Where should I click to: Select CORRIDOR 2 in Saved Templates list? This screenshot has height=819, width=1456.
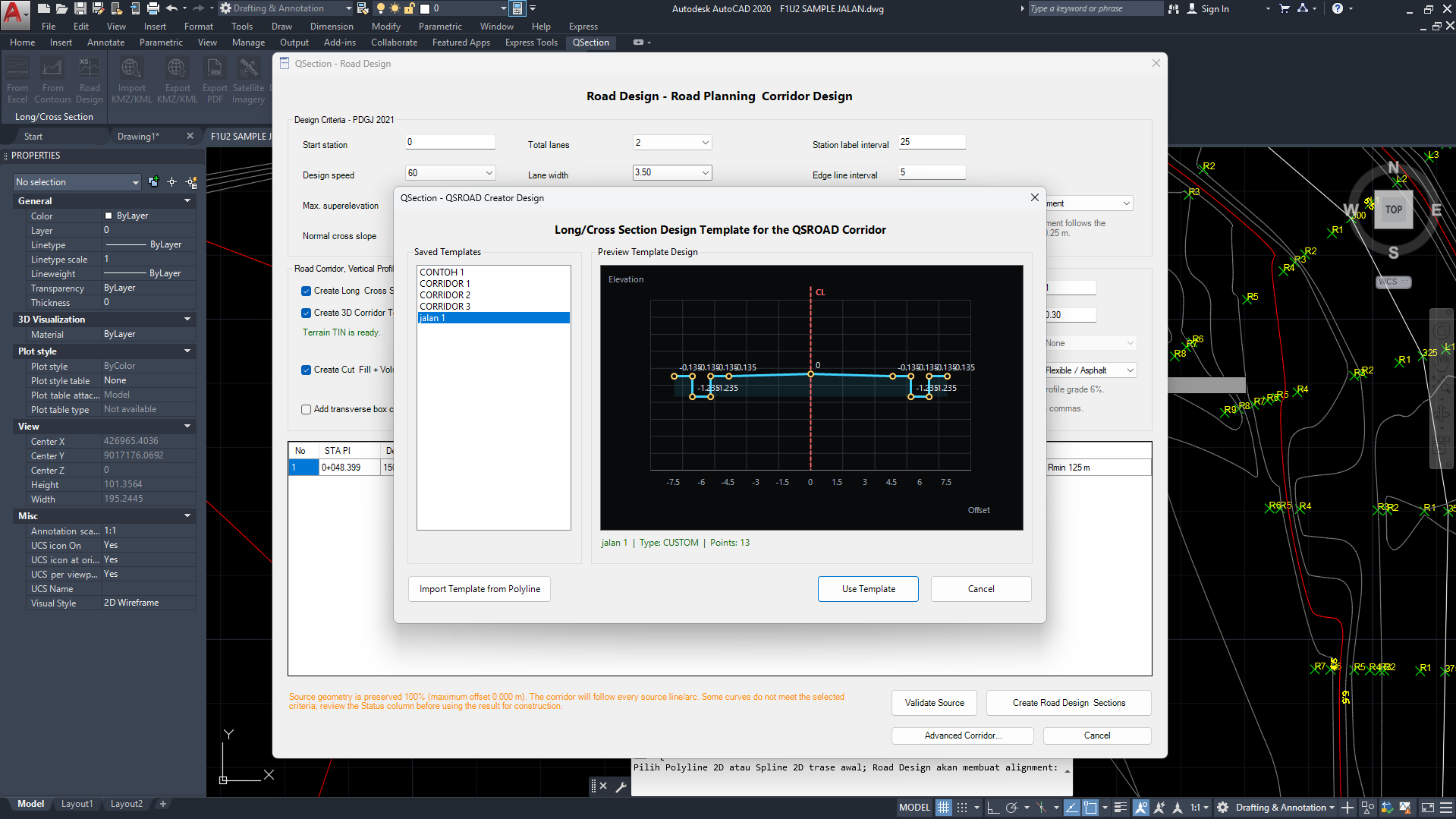point(493,295)
